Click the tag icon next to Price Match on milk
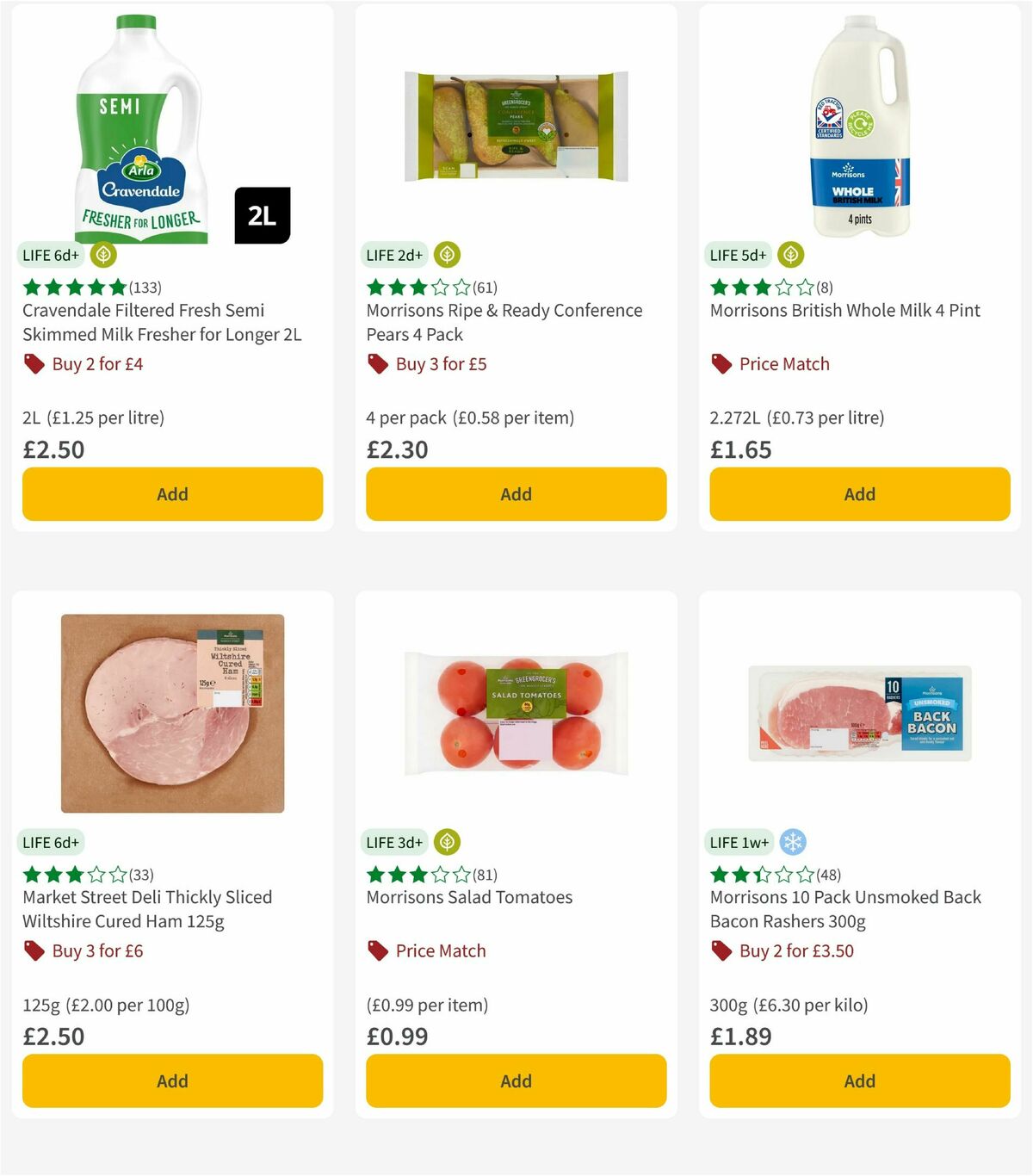 [721, 364]
